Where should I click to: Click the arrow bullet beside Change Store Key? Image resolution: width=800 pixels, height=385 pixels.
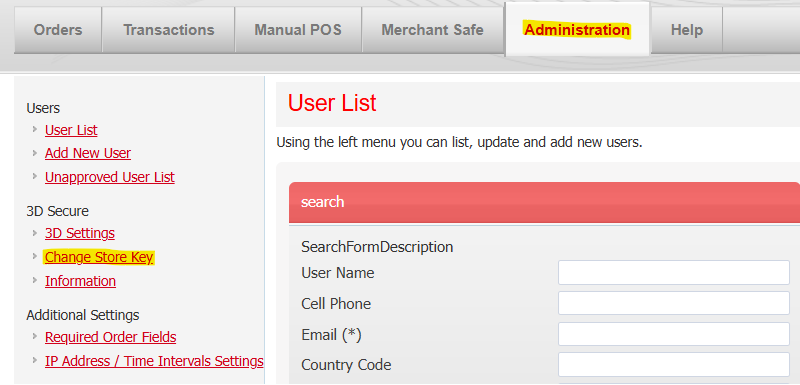click(35, 256)
